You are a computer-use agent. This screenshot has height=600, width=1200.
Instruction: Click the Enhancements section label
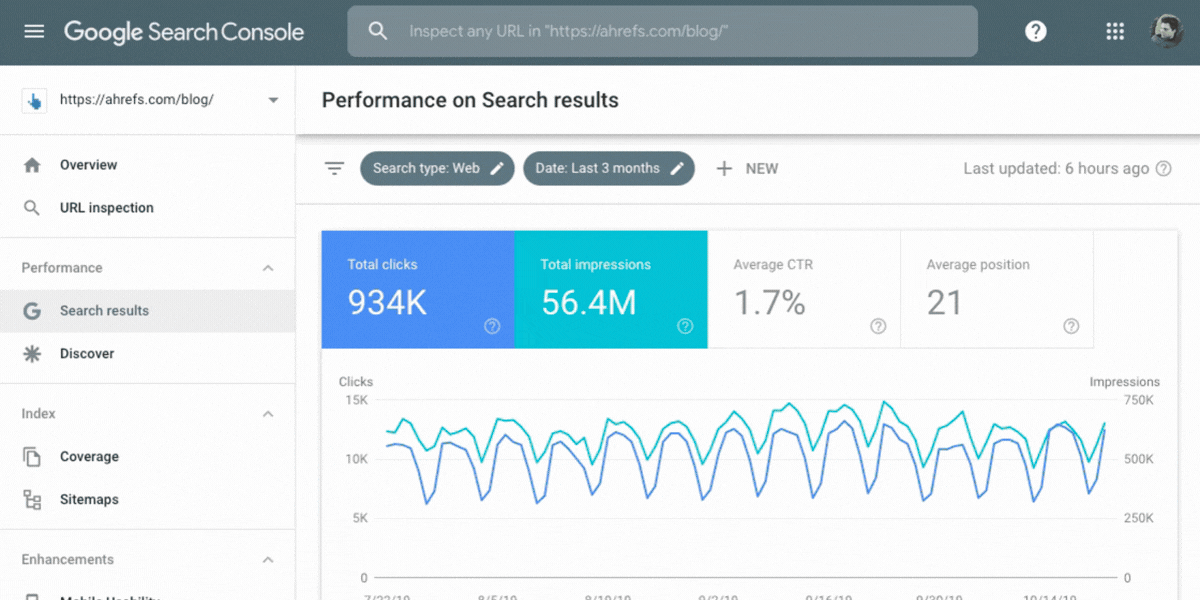pyautogui.click(x=68, y=560)
